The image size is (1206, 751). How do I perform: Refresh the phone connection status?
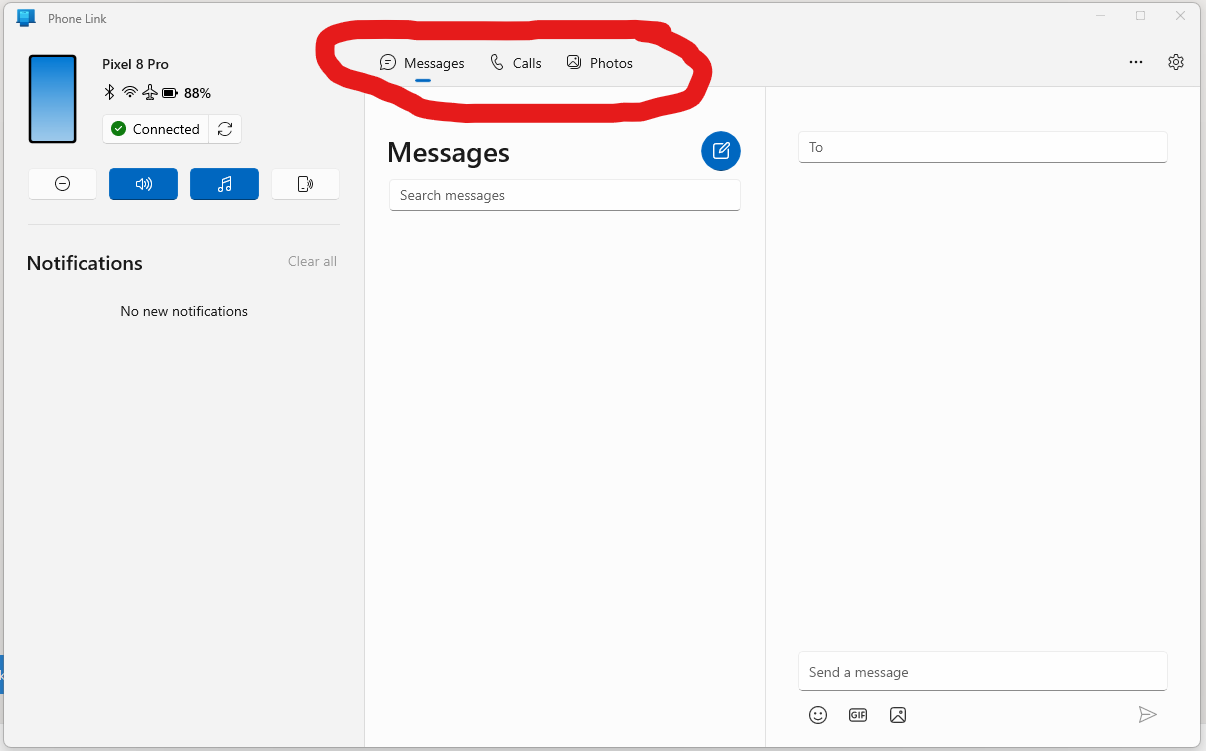tap(225, 129)
